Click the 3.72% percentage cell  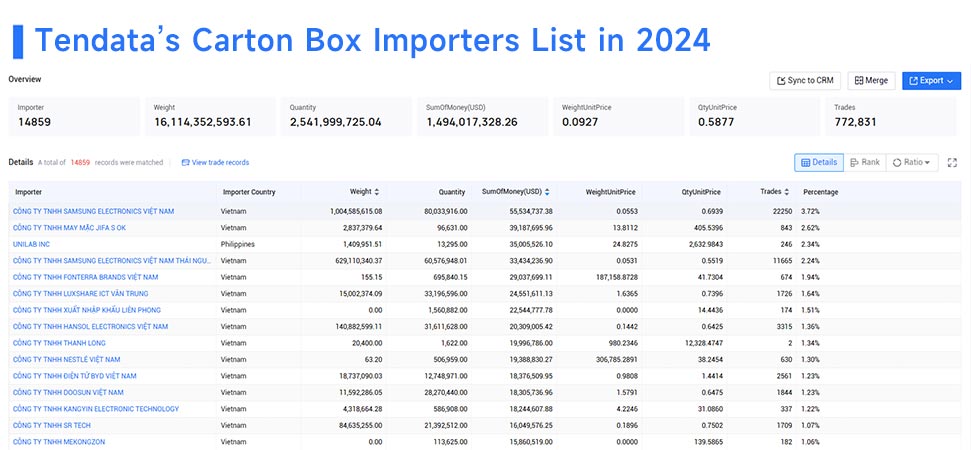tap(810, 211)
